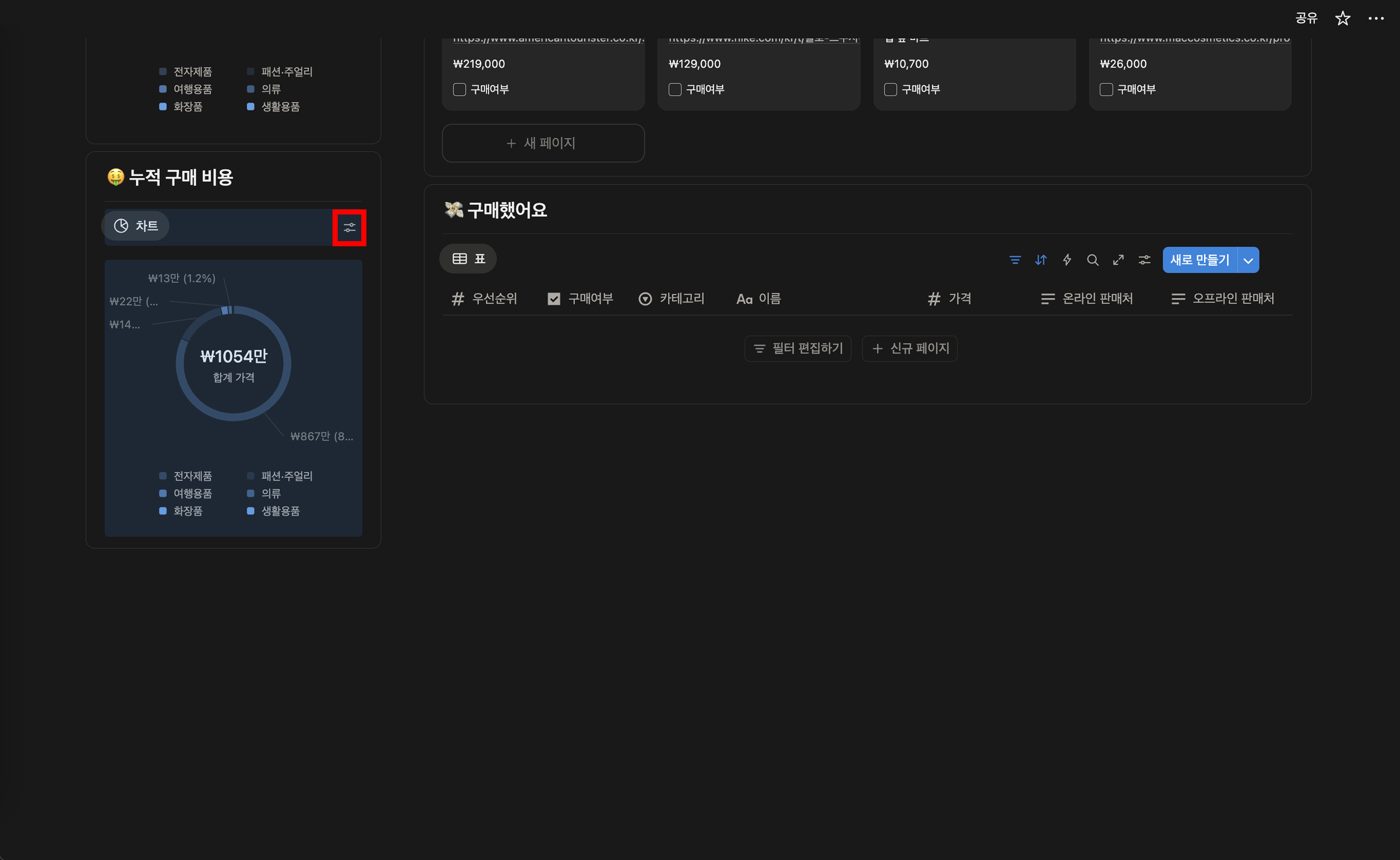Viewport: 1400px width, 860px height.
Task: Open automations lightning bolt icon
Action: tap(1067, 260)
